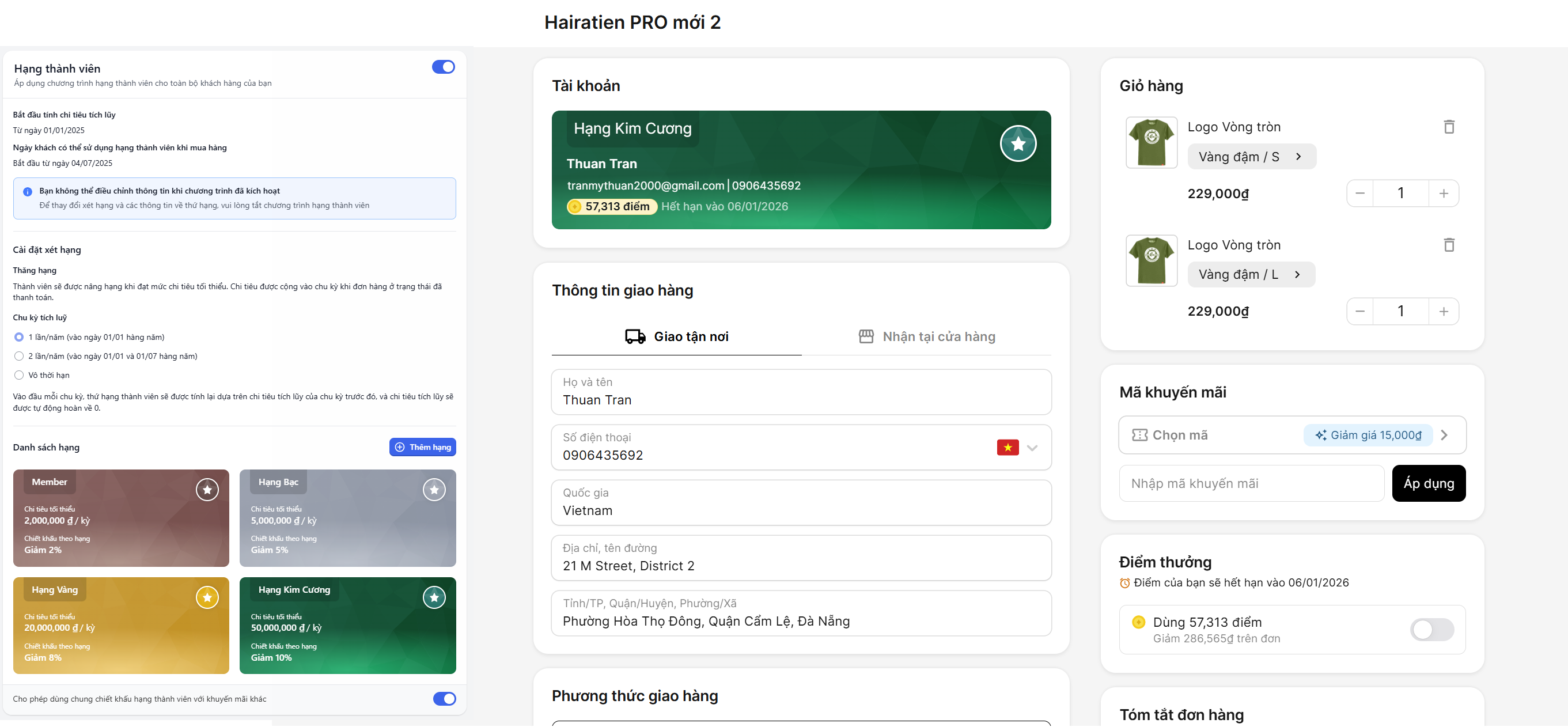Viewport: 1568px width, 727px height.
Task: Click the Nhập mã khuyến mãi input field
Action: (x=1251, y=484)
